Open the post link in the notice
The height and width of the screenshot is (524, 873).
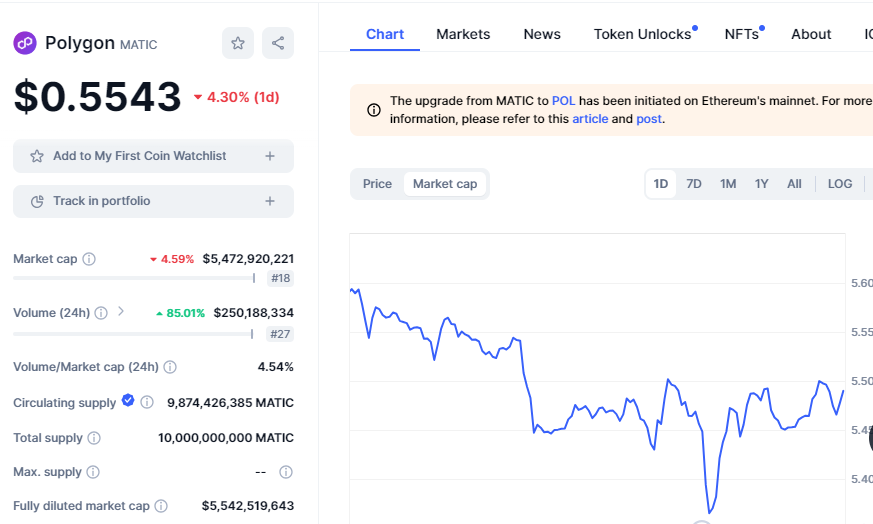tap(649, 119)
